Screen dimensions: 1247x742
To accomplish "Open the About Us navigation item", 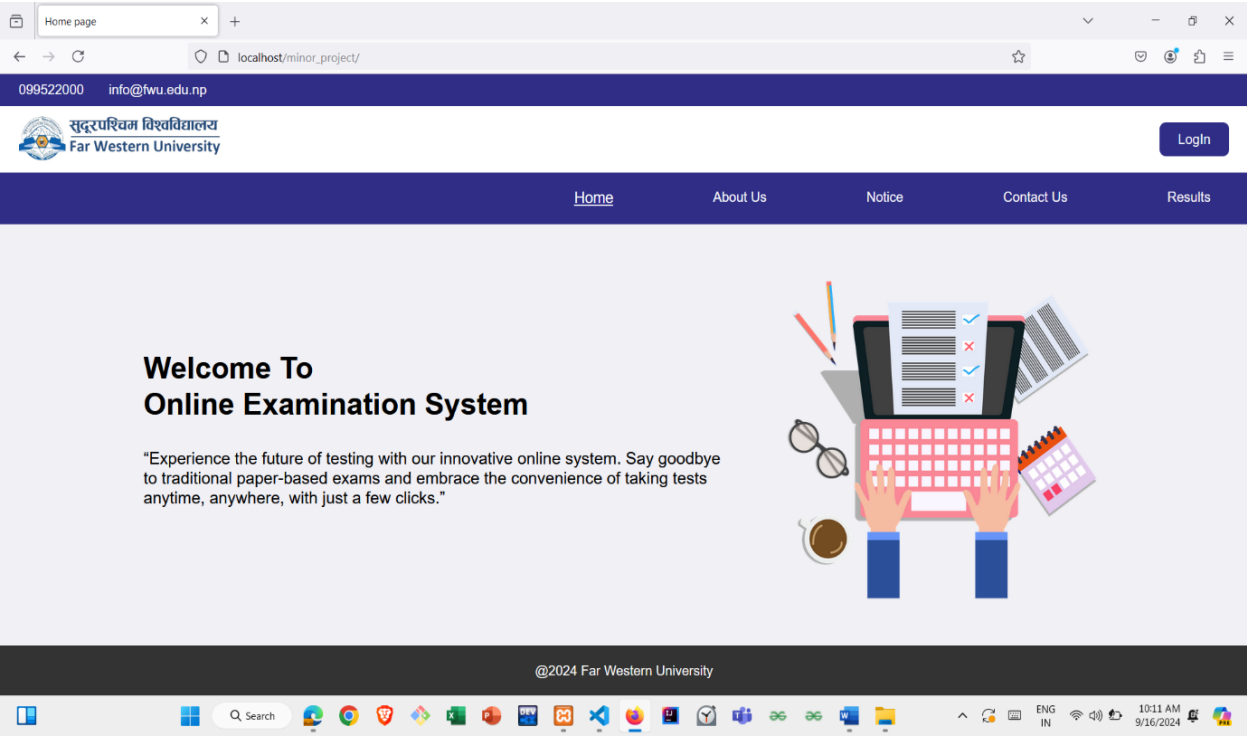I will tap(739, 197).
